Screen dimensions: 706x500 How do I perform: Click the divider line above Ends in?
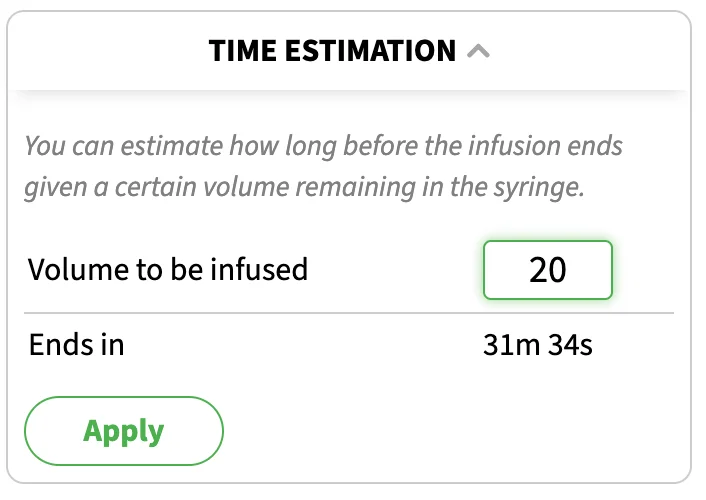click(x=349, y=313)
